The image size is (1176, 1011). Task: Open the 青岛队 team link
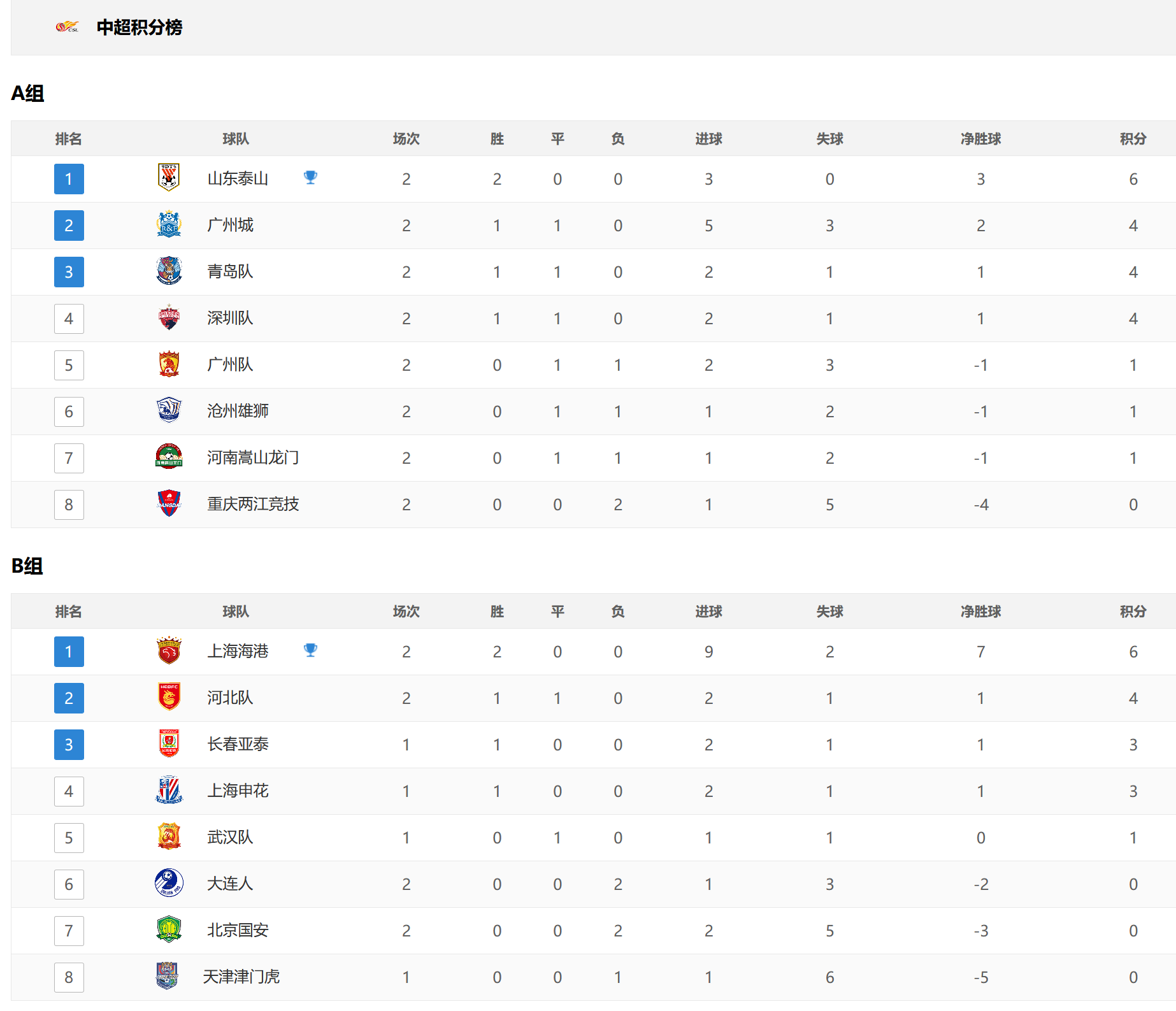point(230,271)
